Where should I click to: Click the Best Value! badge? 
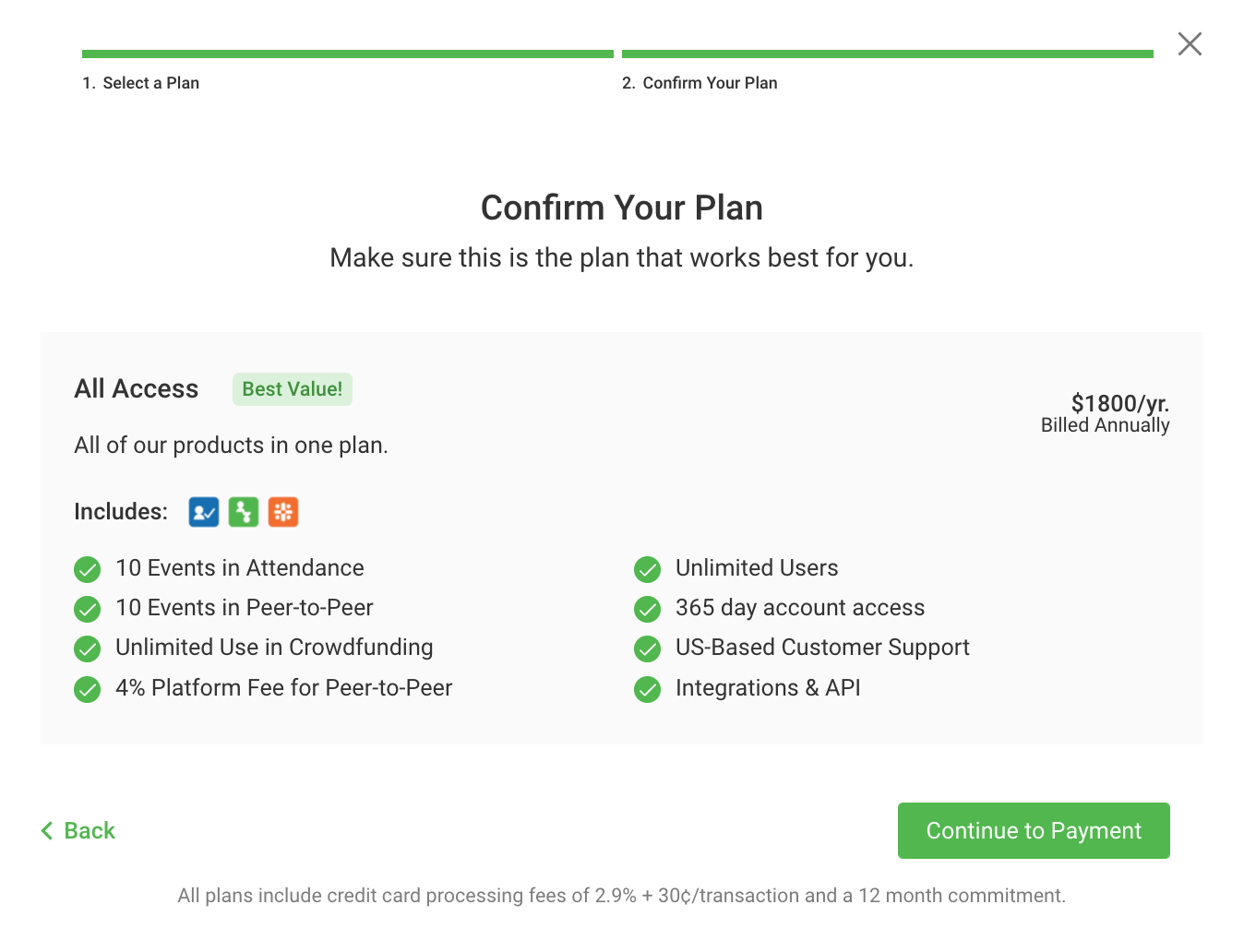pos(292,389)
